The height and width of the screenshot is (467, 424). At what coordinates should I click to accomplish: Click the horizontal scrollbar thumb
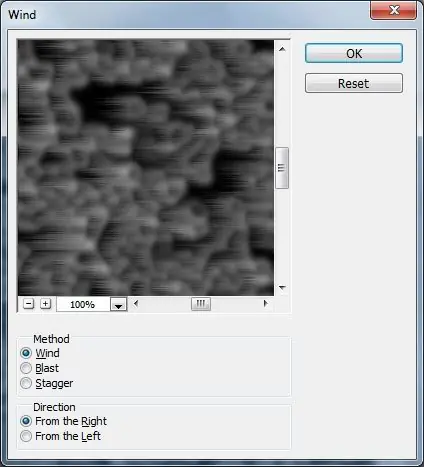[201, 304]
